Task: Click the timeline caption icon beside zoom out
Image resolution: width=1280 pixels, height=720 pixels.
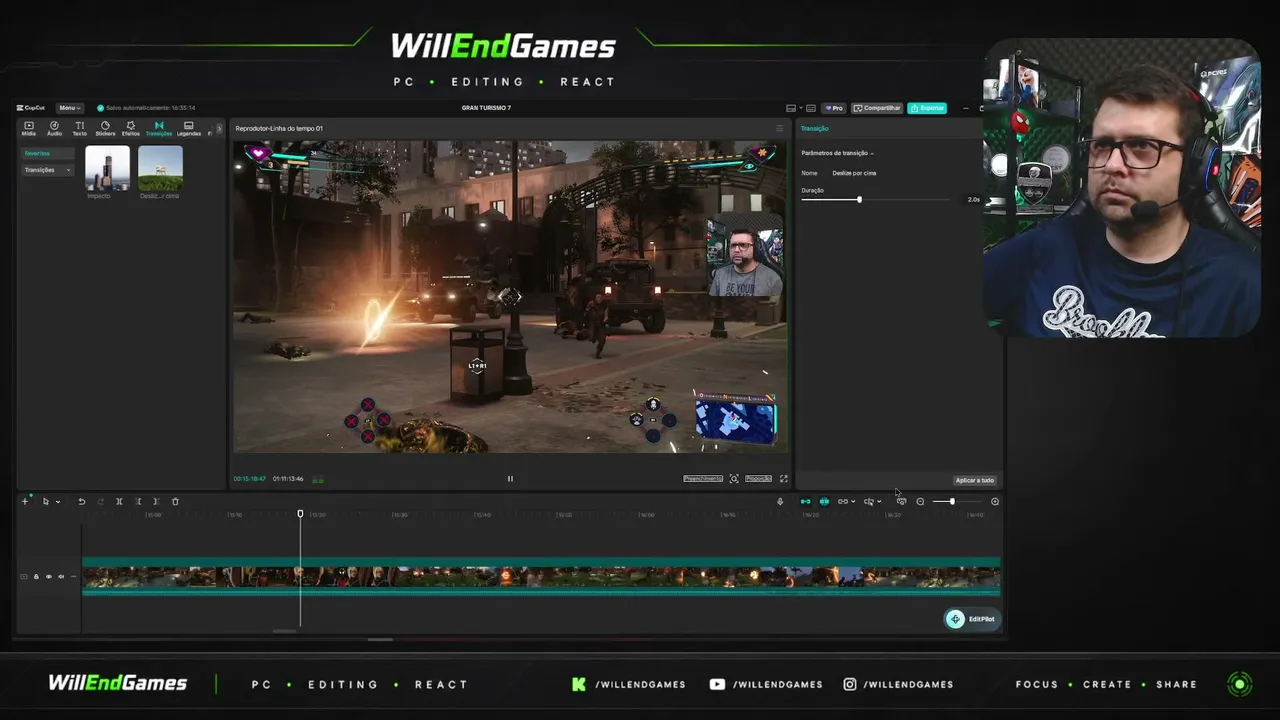Action: coord(901,501)
